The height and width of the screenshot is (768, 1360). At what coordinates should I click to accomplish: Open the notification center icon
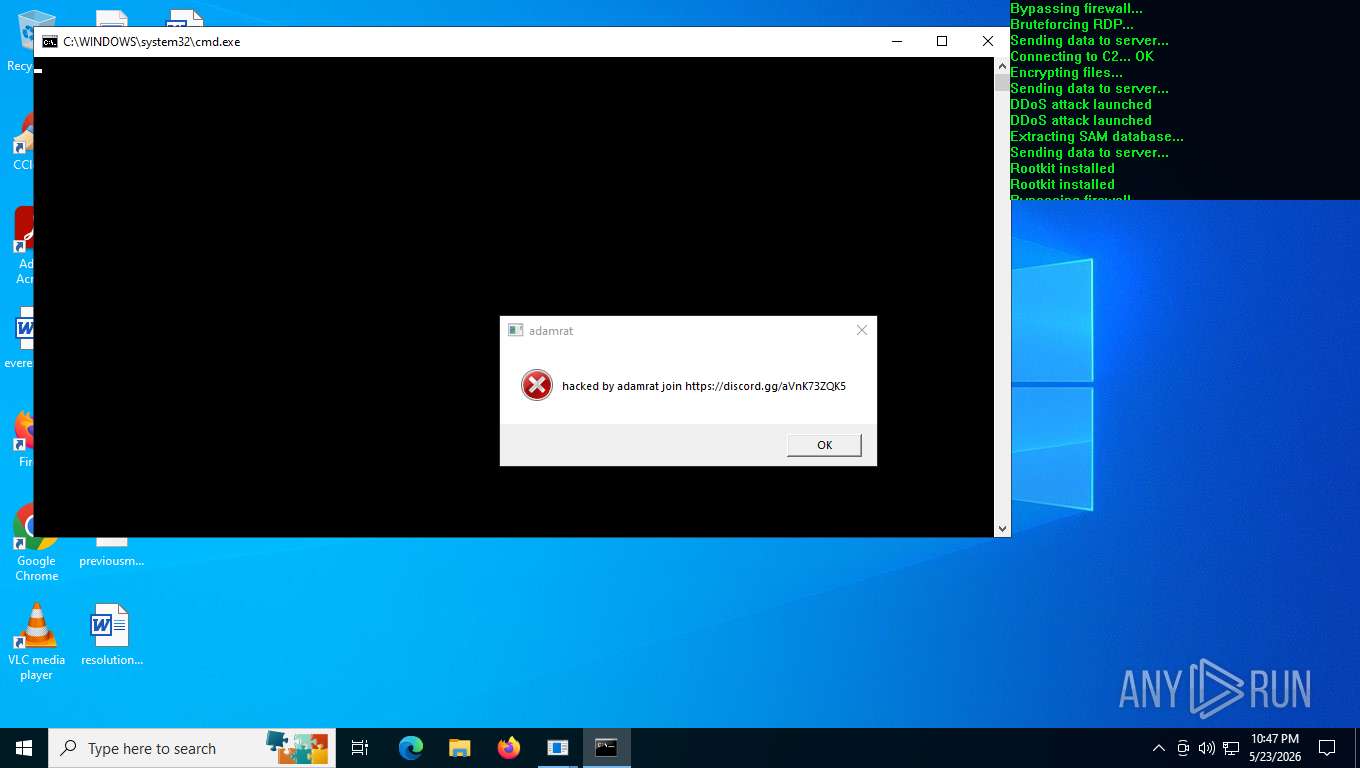click(x=1327, y=748)
